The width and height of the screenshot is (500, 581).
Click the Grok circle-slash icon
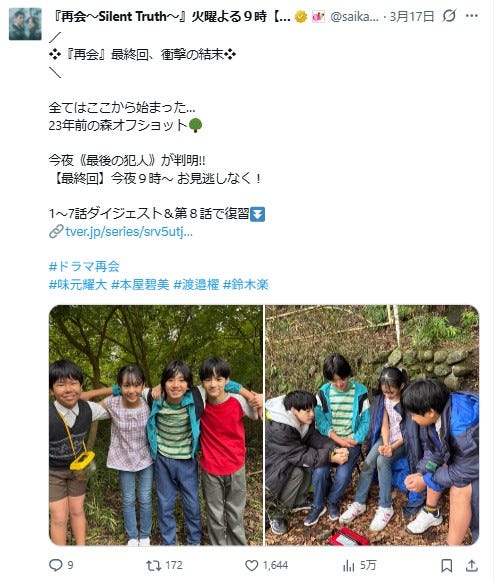(449, 16)
